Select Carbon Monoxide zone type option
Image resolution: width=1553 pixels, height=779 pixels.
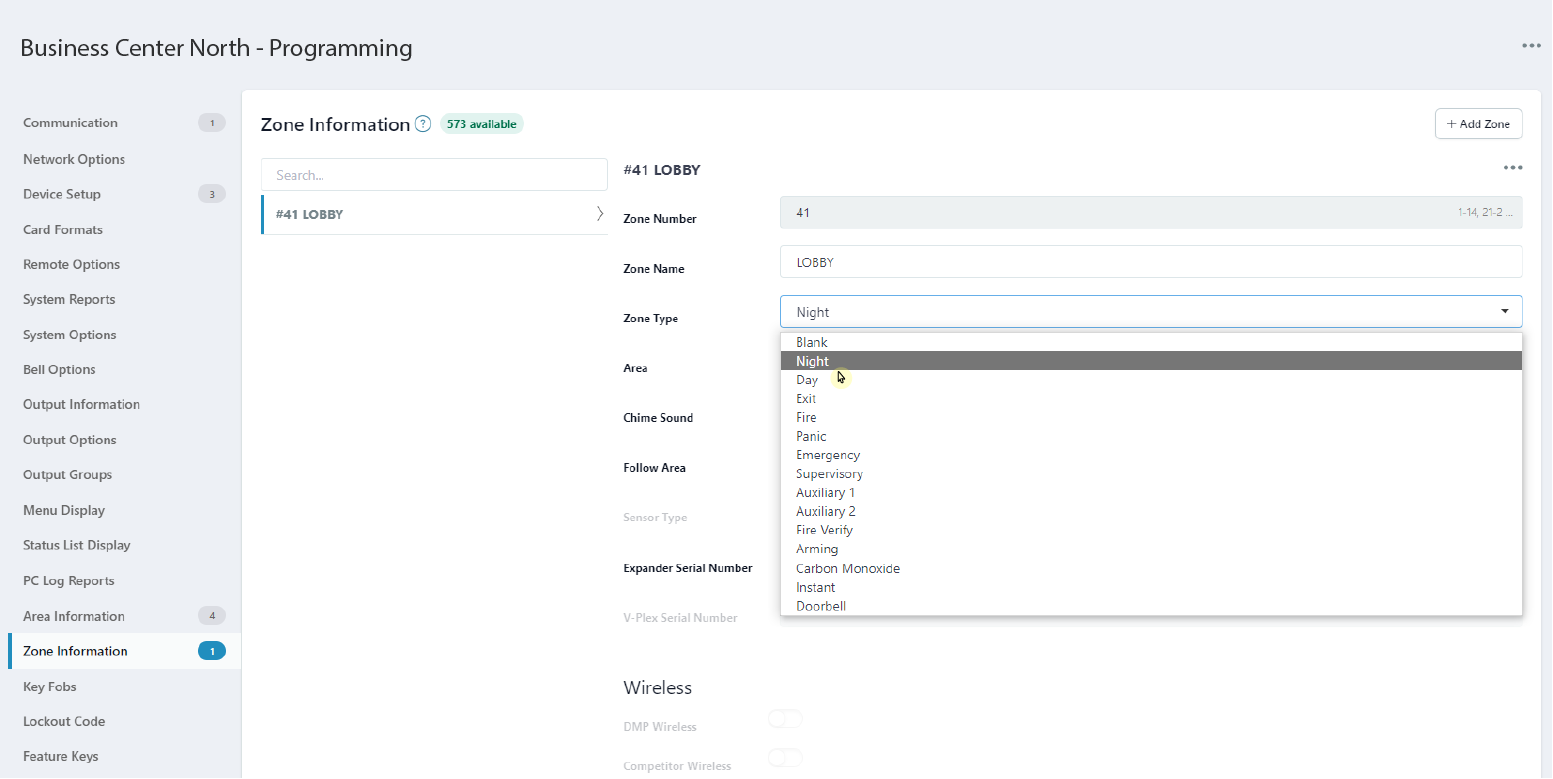847,568
